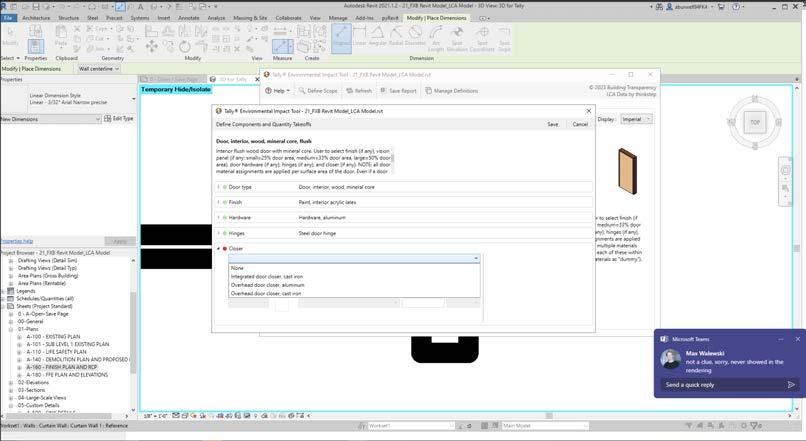Open the Structure ribbon tab
Screen dimensions: 806x441
[68, 18]
